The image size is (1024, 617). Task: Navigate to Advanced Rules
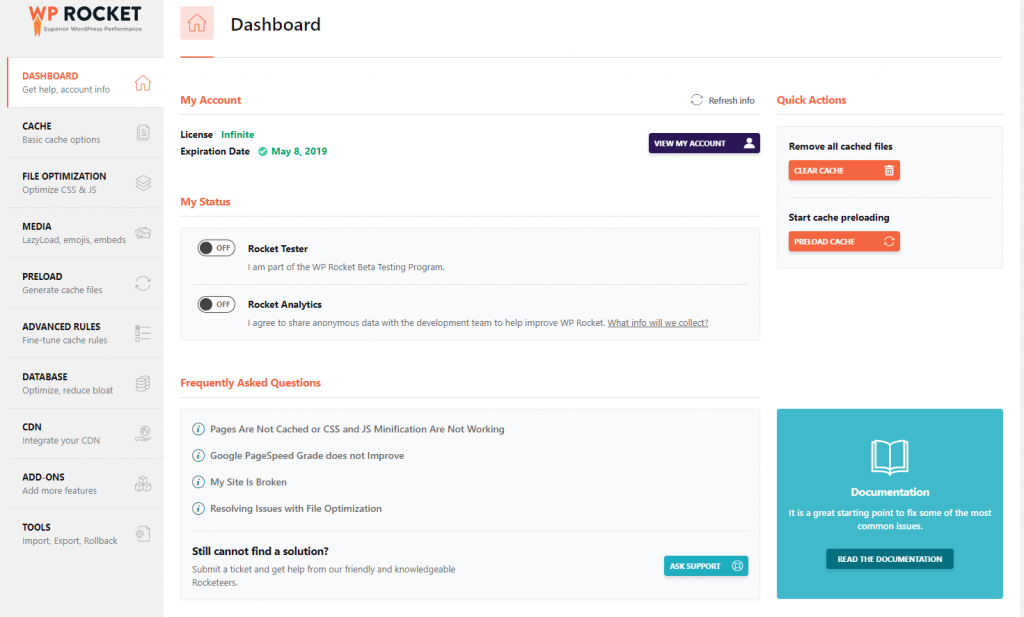[x=86, y=334]
